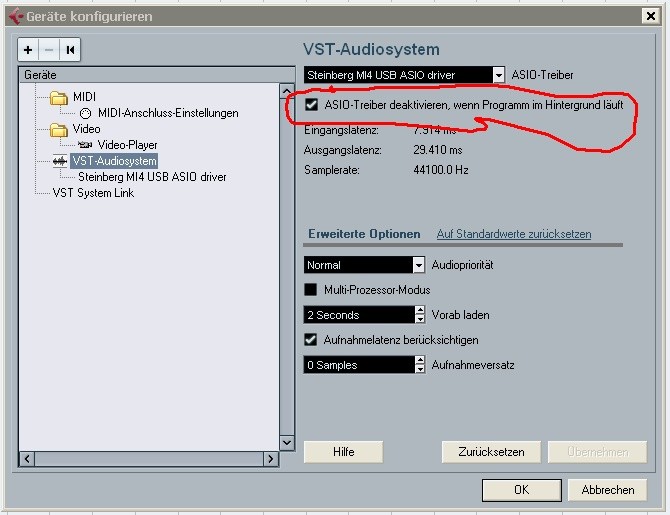This screenshot has height=515, width=670.
Task: Click the 2 Seconds Vorab laden field
Action: (x=359, y=315)
